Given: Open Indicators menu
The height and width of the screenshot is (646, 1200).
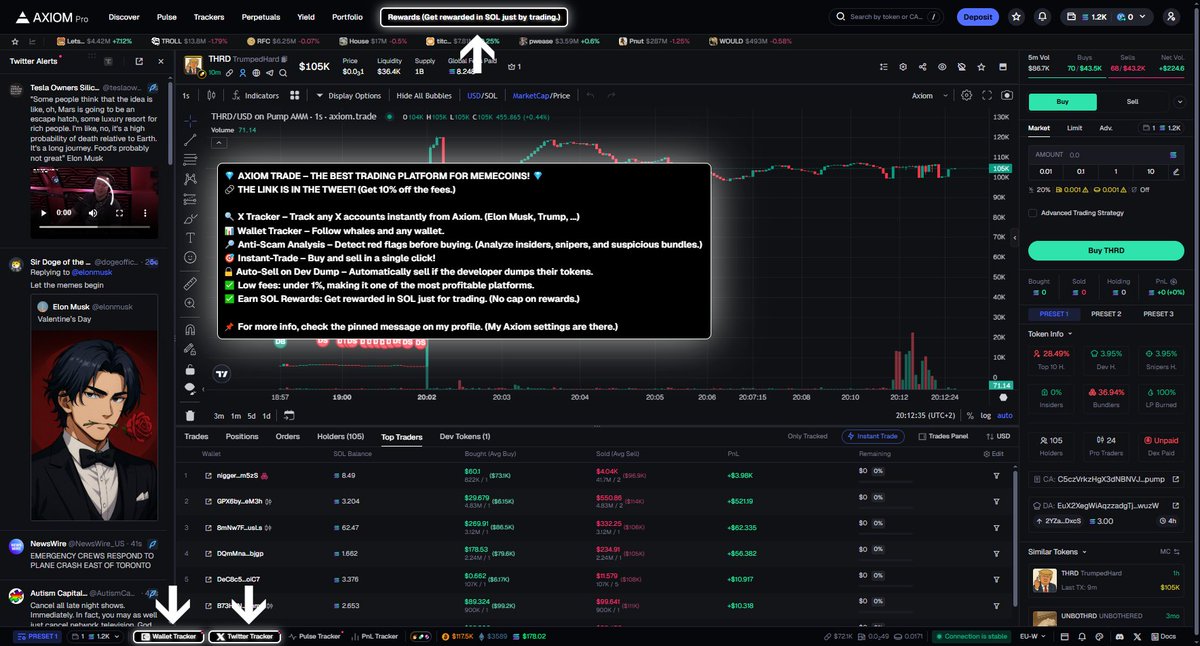Looking at the screenshot, I should point(256,96).
